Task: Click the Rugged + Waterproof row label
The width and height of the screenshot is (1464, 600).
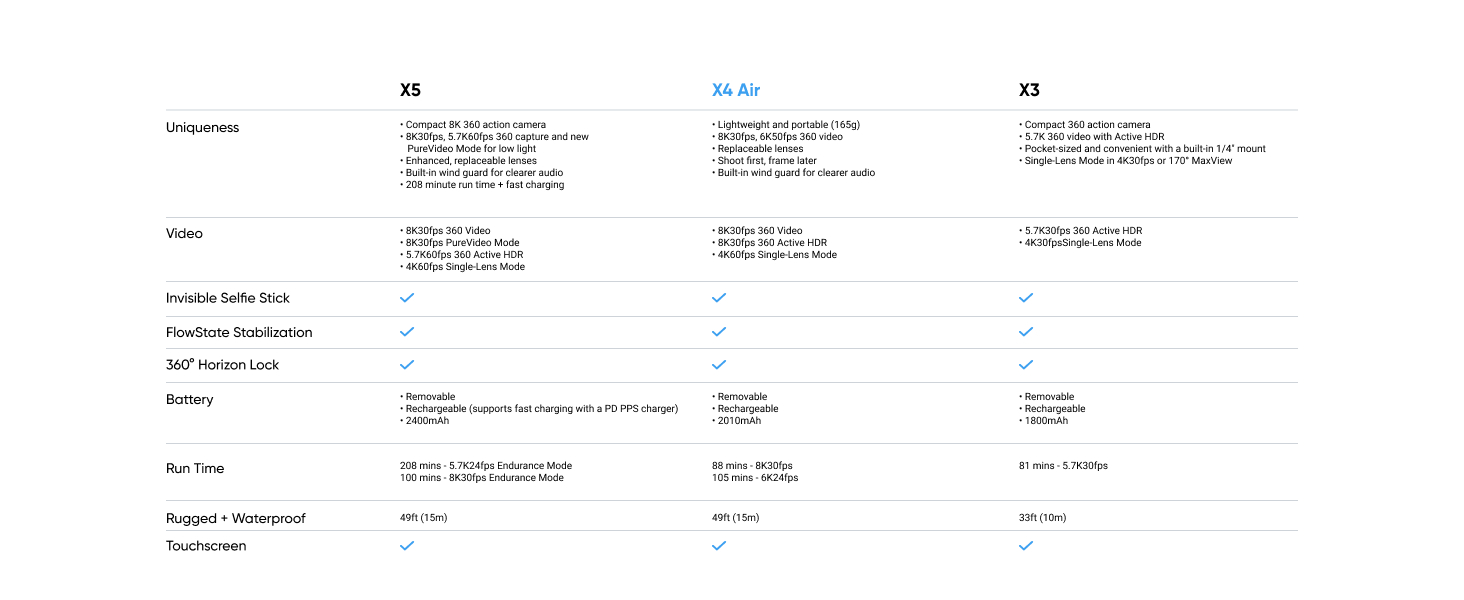Action: (x=235, y=518)
